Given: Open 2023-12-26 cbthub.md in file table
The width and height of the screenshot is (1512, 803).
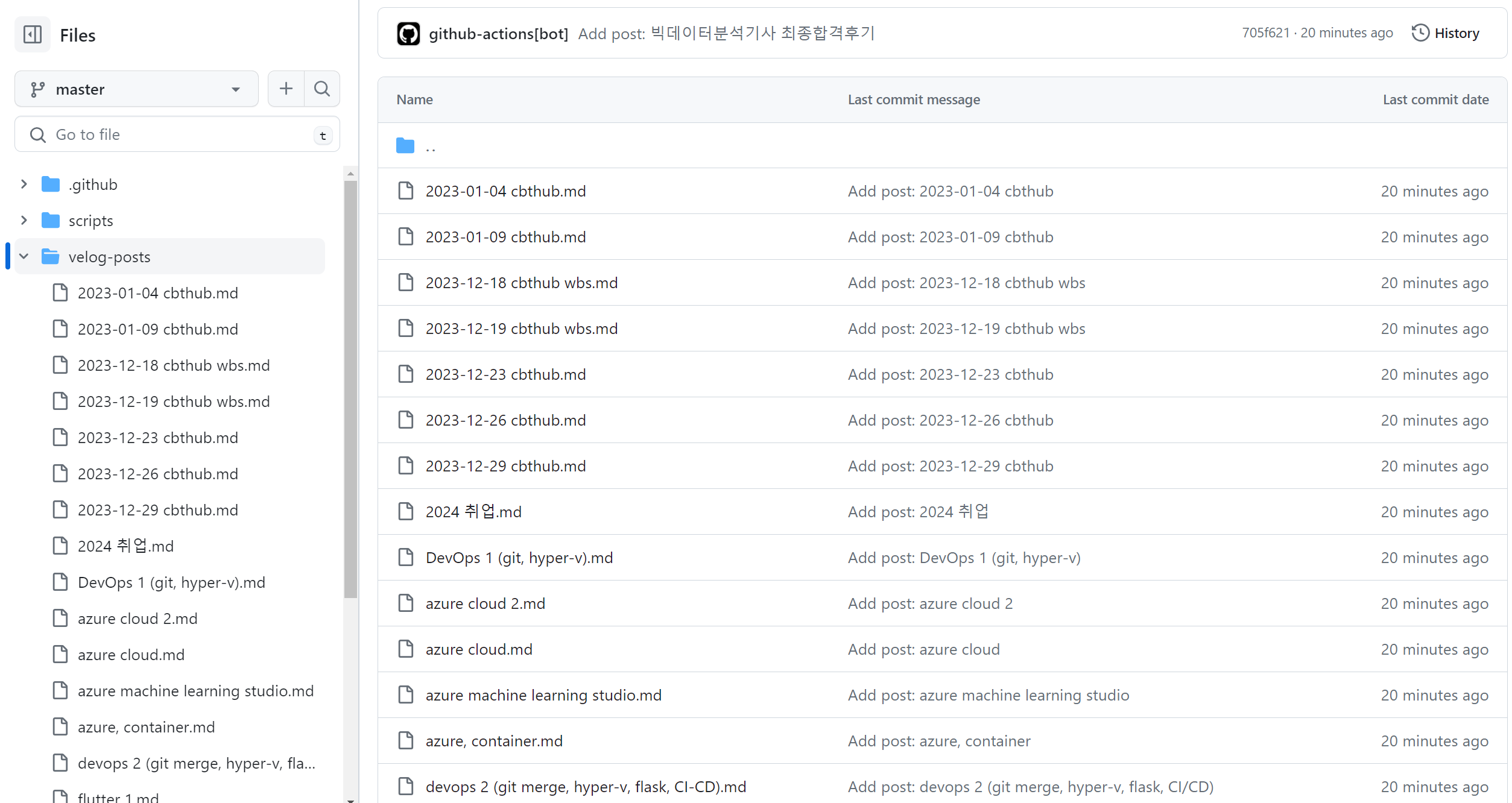Looking at the screenshot, I should (x=505, y=420).
